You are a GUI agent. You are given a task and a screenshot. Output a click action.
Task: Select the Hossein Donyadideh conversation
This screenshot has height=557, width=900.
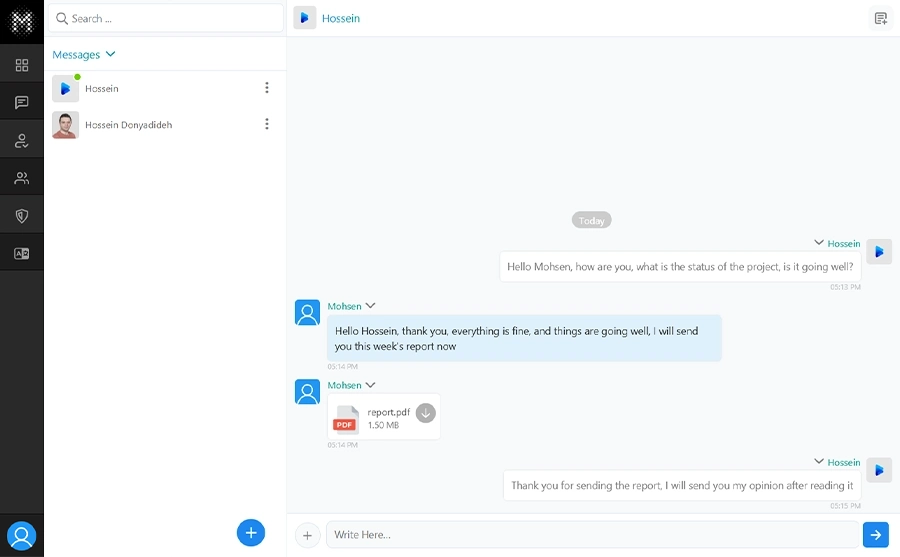(x=128, y=125)
